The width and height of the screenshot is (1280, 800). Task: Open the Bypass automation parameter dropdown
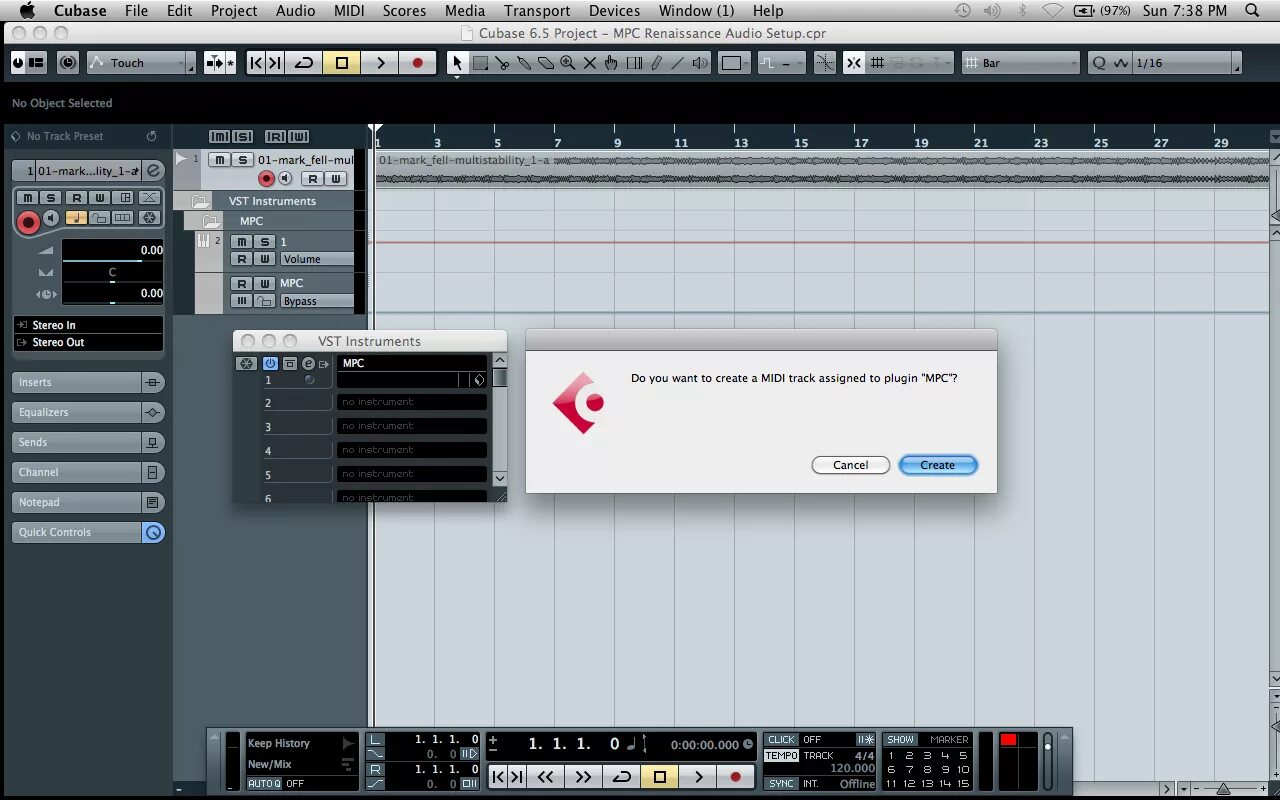coord(316,301)
